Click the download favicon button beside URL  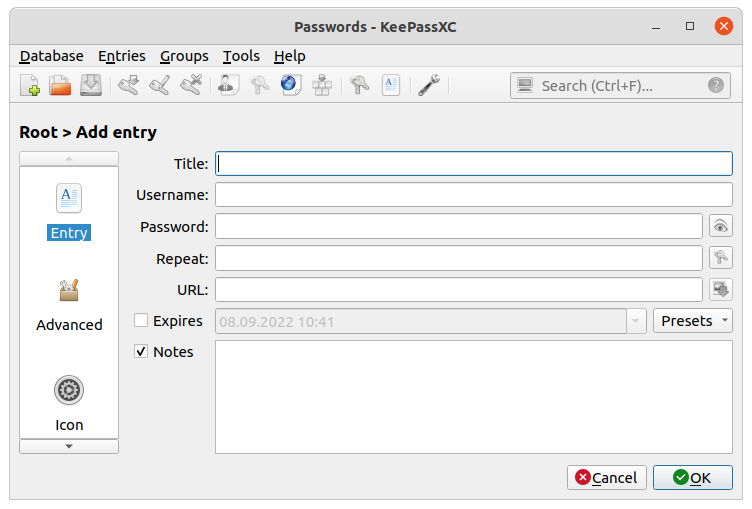pos(720,290)
